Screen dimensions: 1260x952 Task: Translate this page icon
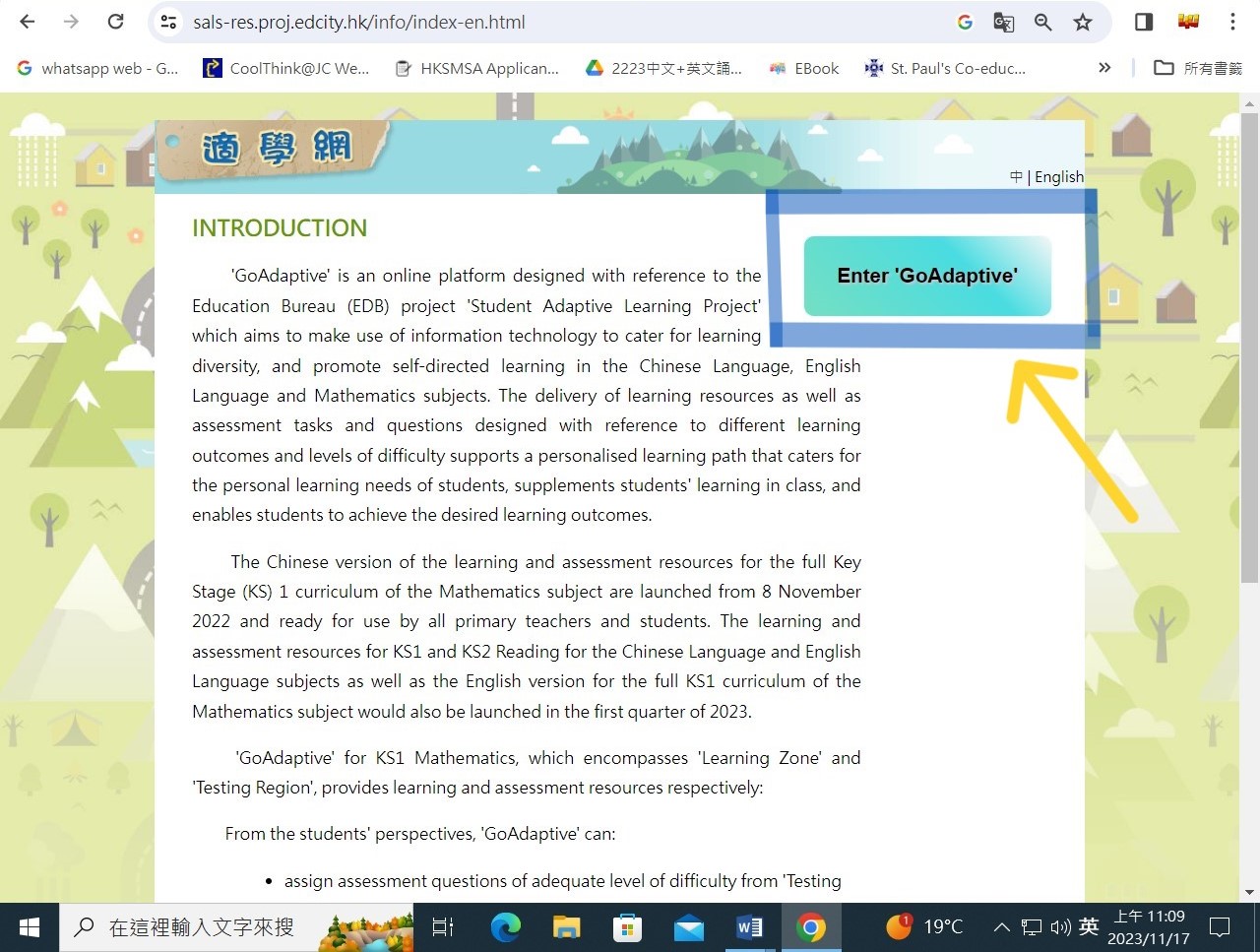1004,22
